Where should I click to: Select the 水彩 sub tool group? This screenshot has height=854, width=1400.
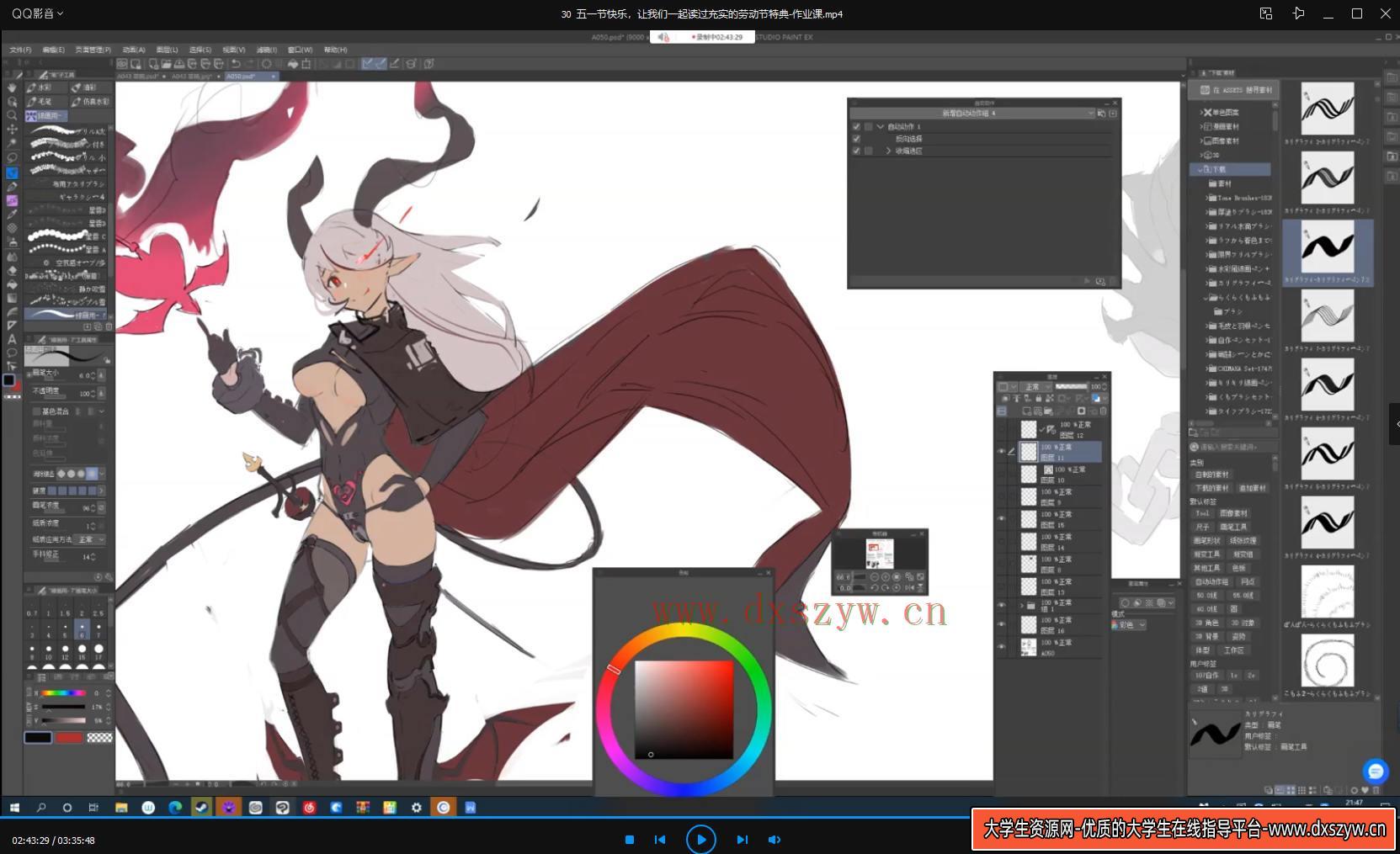tap(45, 88)
